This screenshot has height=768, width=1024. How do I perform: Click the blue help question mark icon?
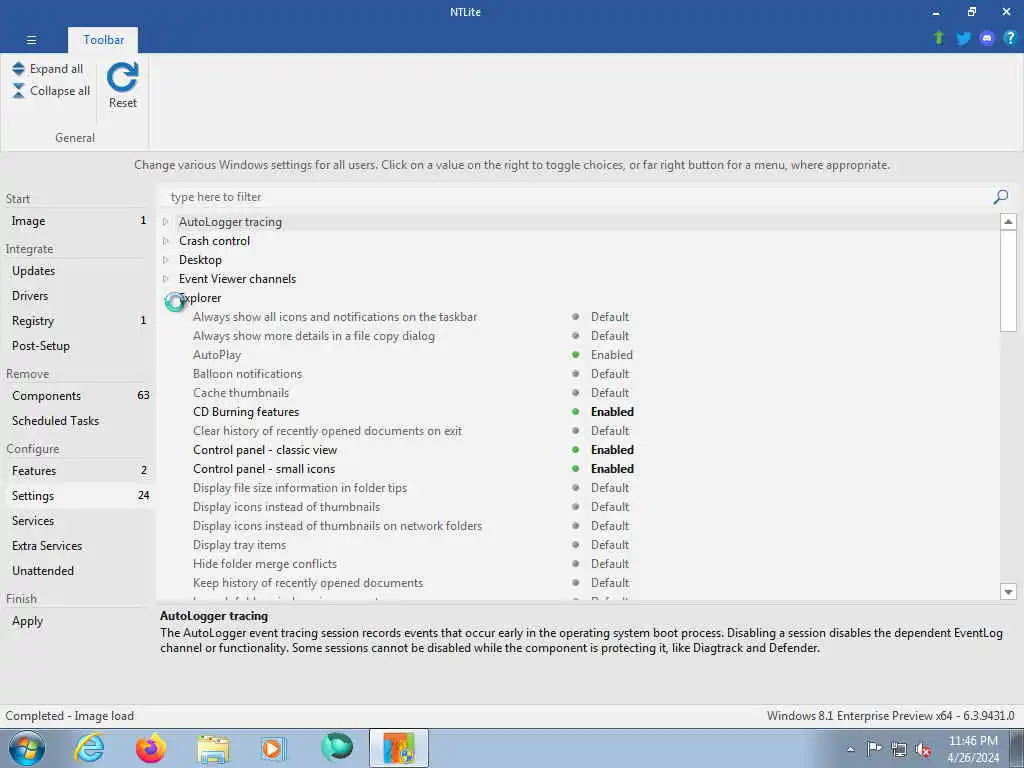point(1010,39)
